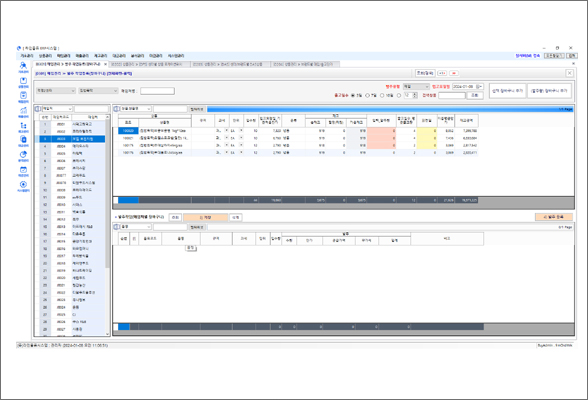Click column-layout icon above the upper product grid
This screenshot has height=400, width=588.
[117, 109]
